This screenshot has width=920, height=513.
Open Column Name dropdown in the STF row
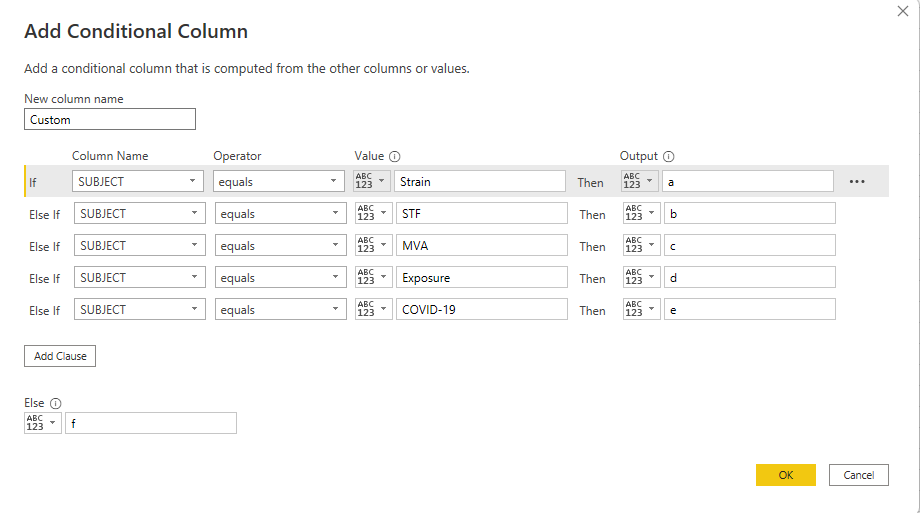[x=140, y=213]
